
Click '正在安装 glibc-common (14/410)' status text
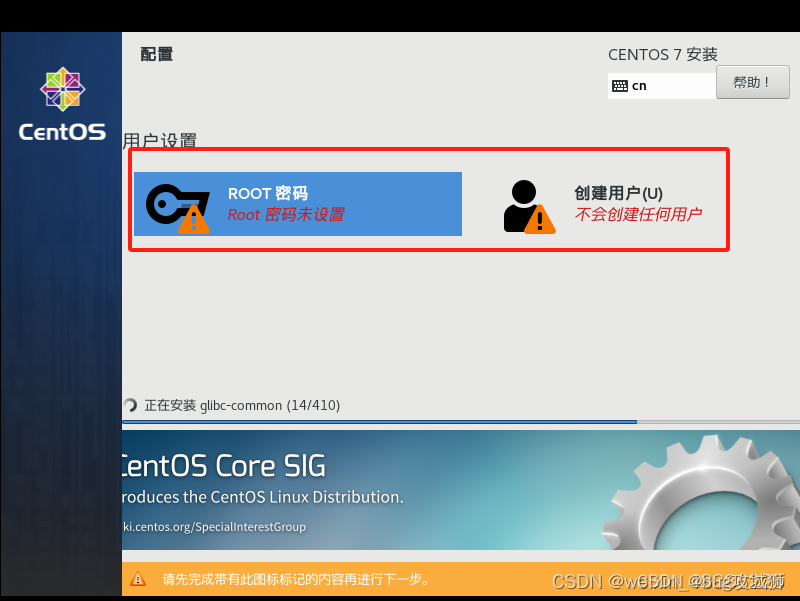click(x=242, y=405)
